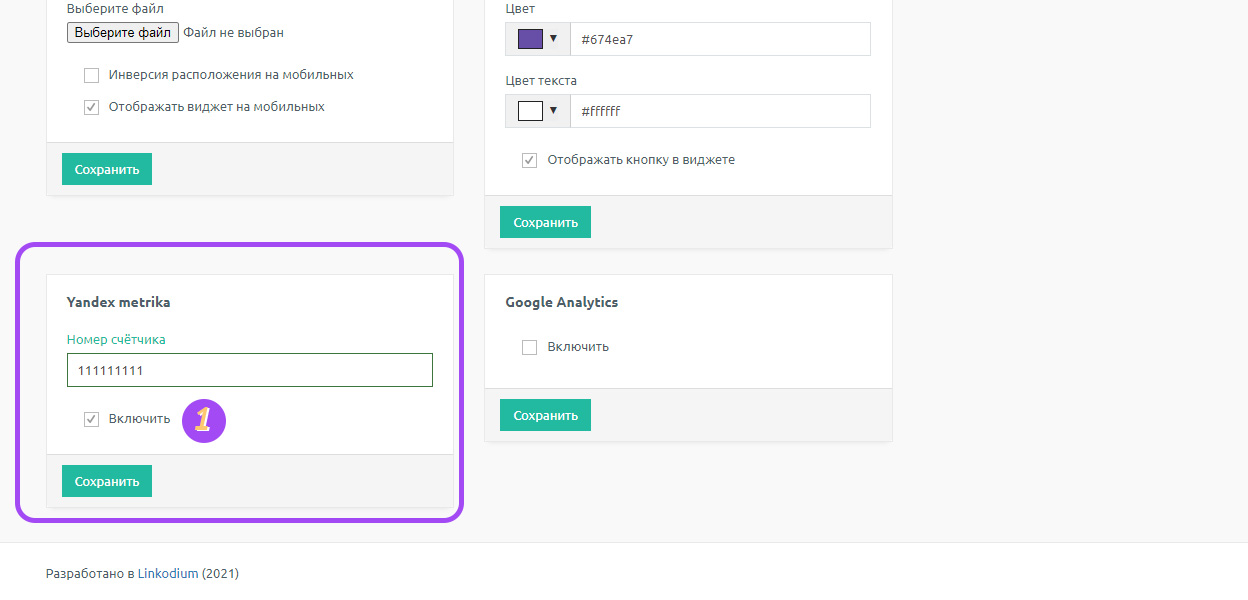This screenshot has width=1248, height=600.
Task: Save the button color settings panel
Action: pyautogui.click(x=545, y=222)
